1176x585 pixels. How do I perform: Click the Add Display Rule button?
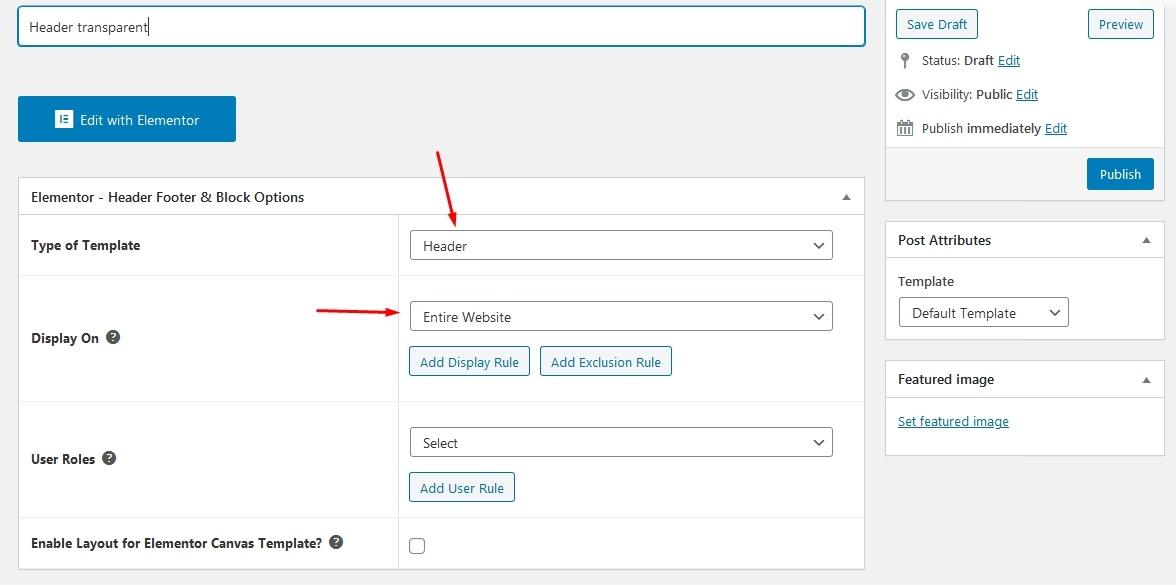pyautogui.click(x=469, y=362)
